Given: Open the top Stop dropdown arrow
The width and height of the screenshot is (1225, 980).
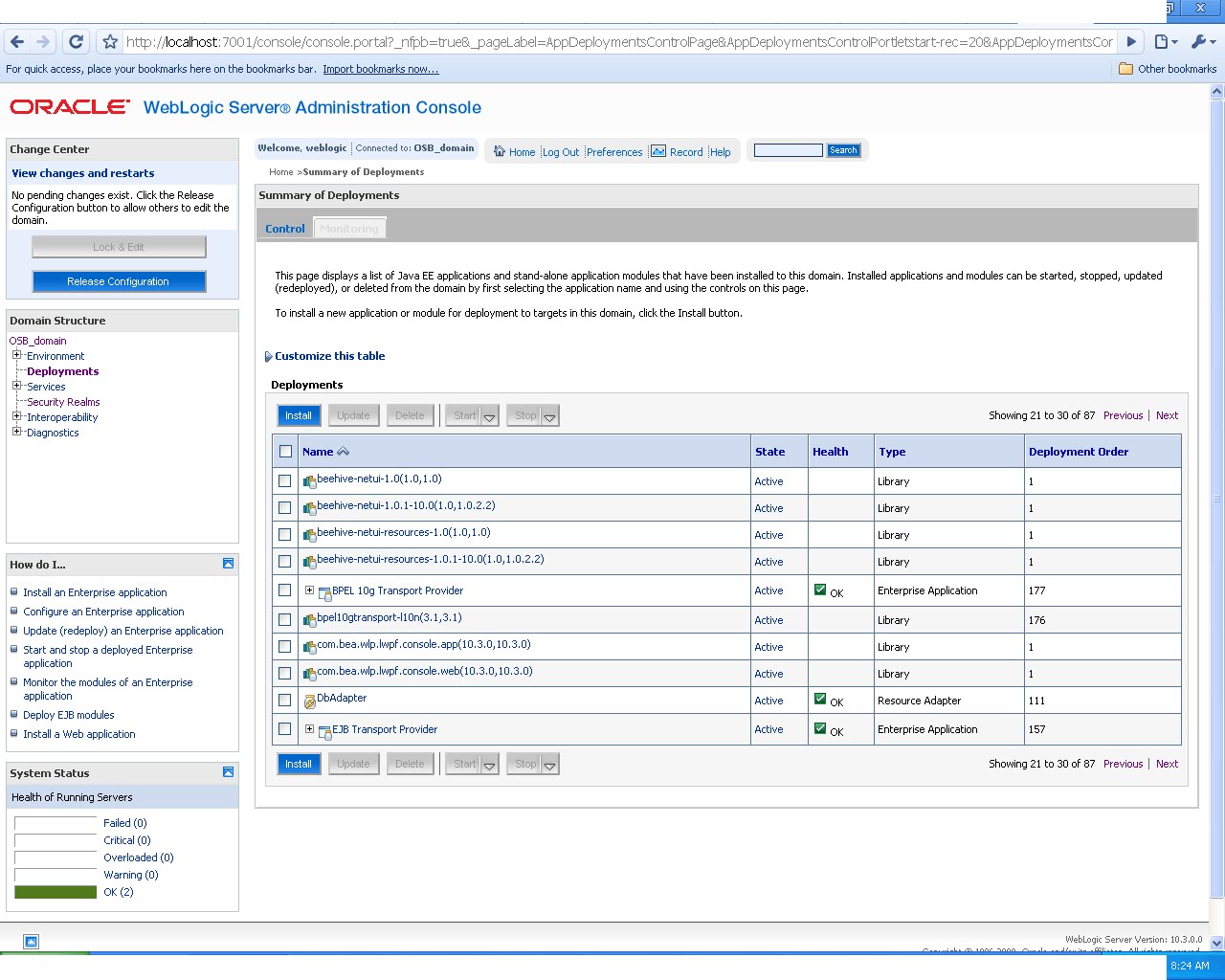Looking at the screenshot, I should tap(549, 416).
